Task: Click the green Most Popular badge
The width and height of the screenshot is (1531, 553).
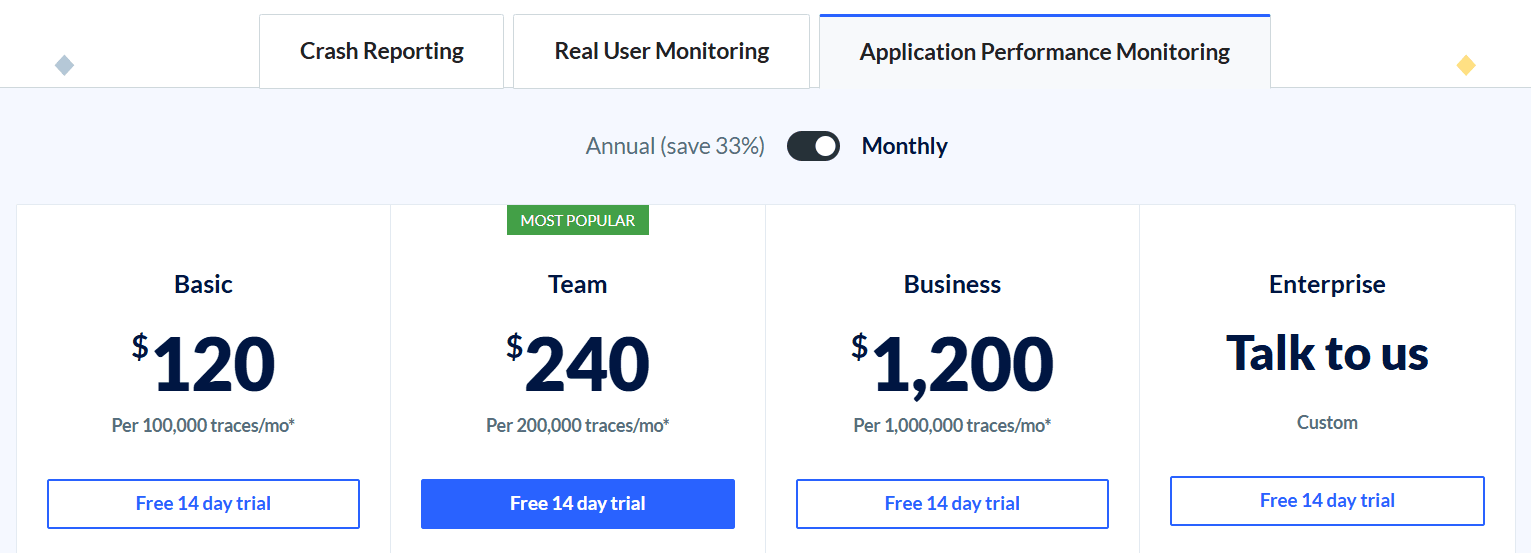Action: pos(577,220)
